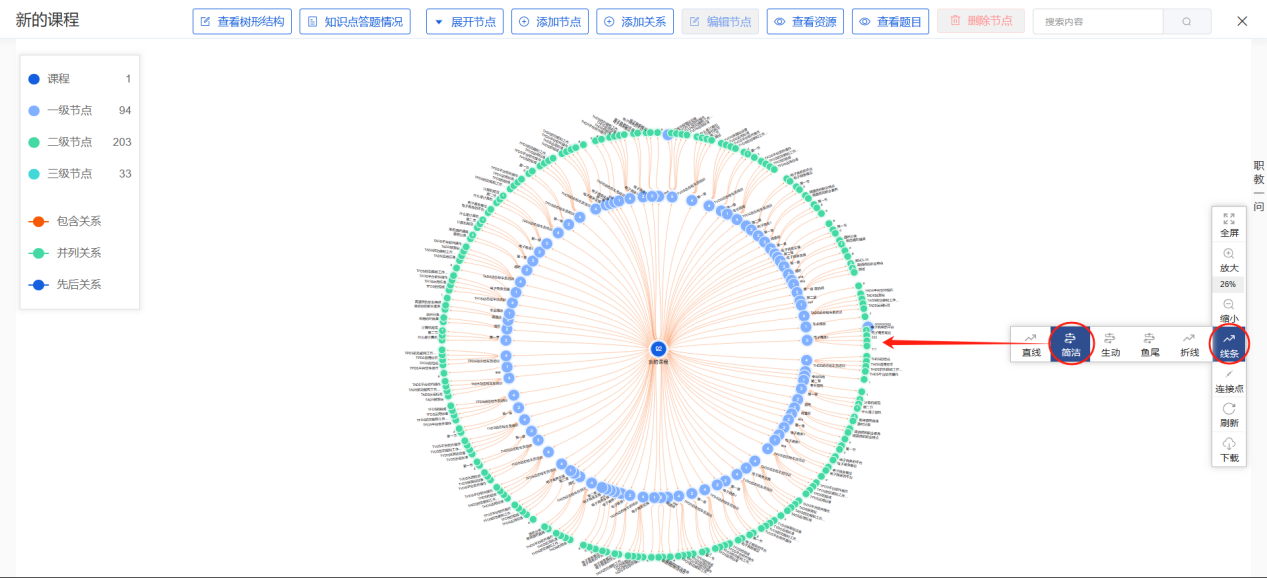This screenshot has width=1267, height=578.
Task: Choose the 鱼尾 fishtail line style
Action: [x=1150, y=345]
